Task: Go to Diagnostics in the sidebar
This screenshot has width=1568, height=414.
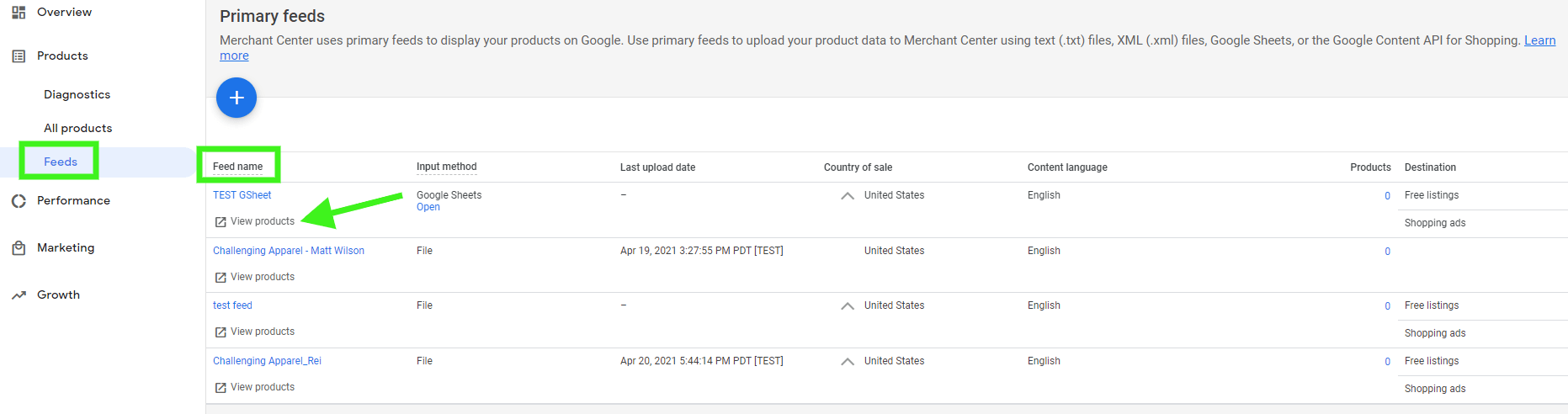Action: (77, 94)
